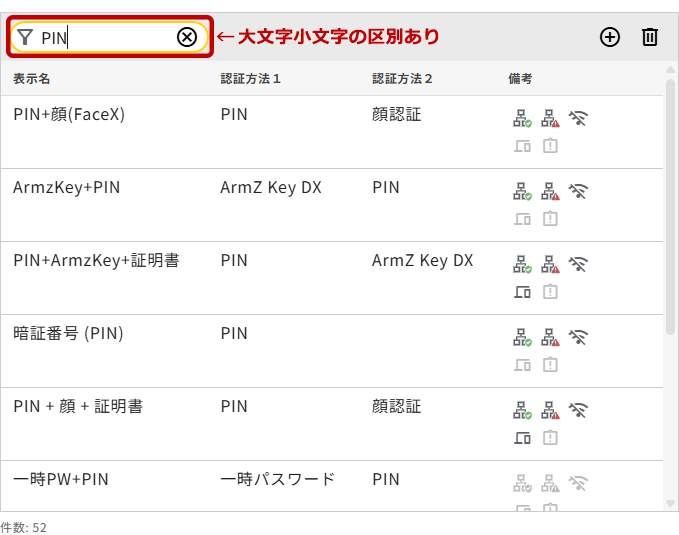Click devices icon in PIN + 顔 + 証明書 row
Image resolution: width=679 pixels, height=535 pixels.
[522, 438]
